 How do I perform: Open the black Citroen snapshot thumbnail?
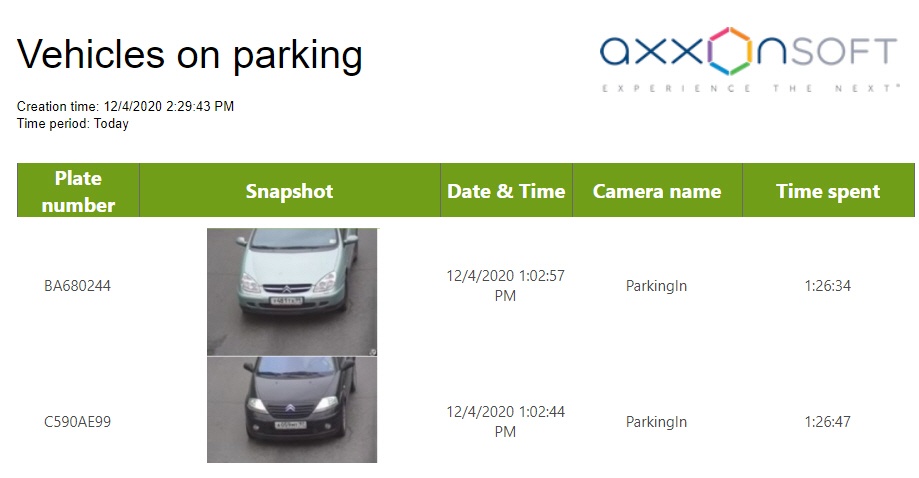[x=292, y=410]
